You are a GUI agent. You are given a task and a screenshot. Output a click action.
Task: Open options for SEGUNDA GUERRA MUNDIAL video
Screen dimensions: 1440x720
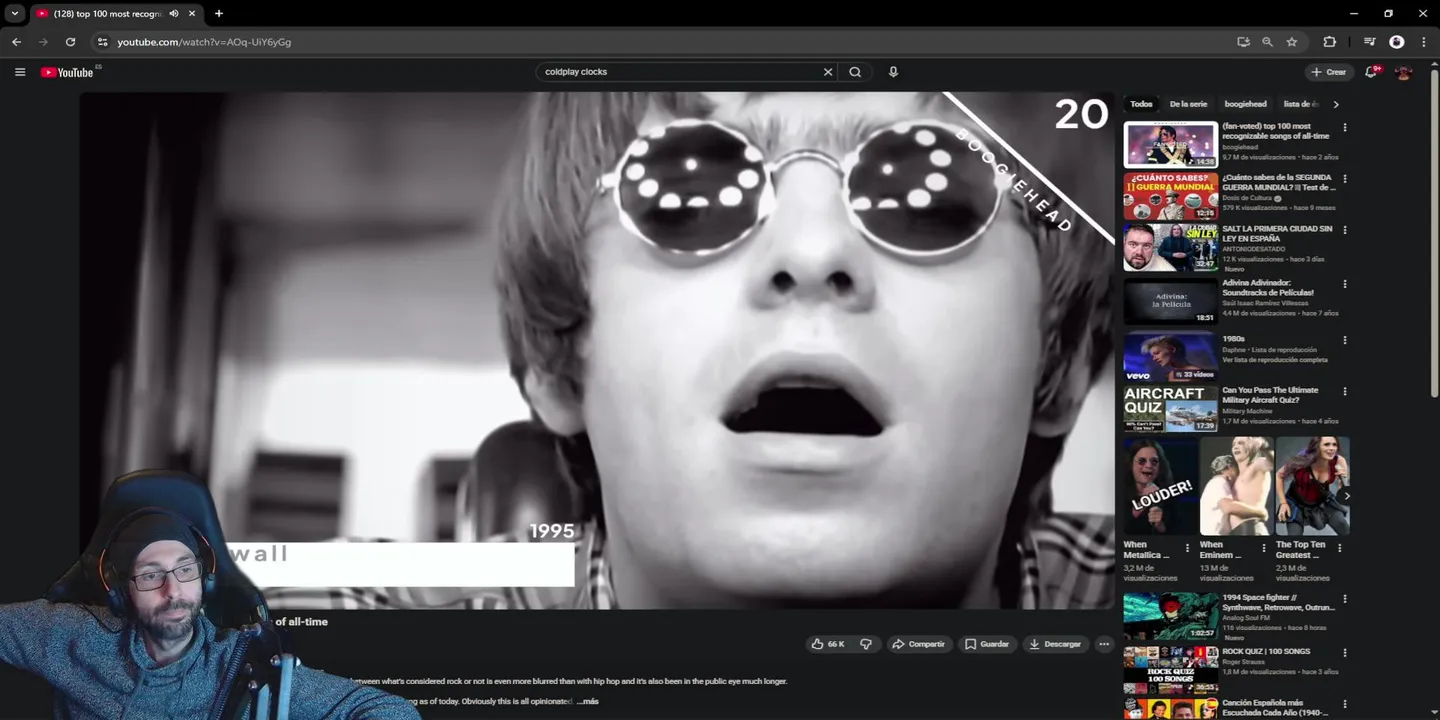pyautogui.click(x=1345, y=178)
